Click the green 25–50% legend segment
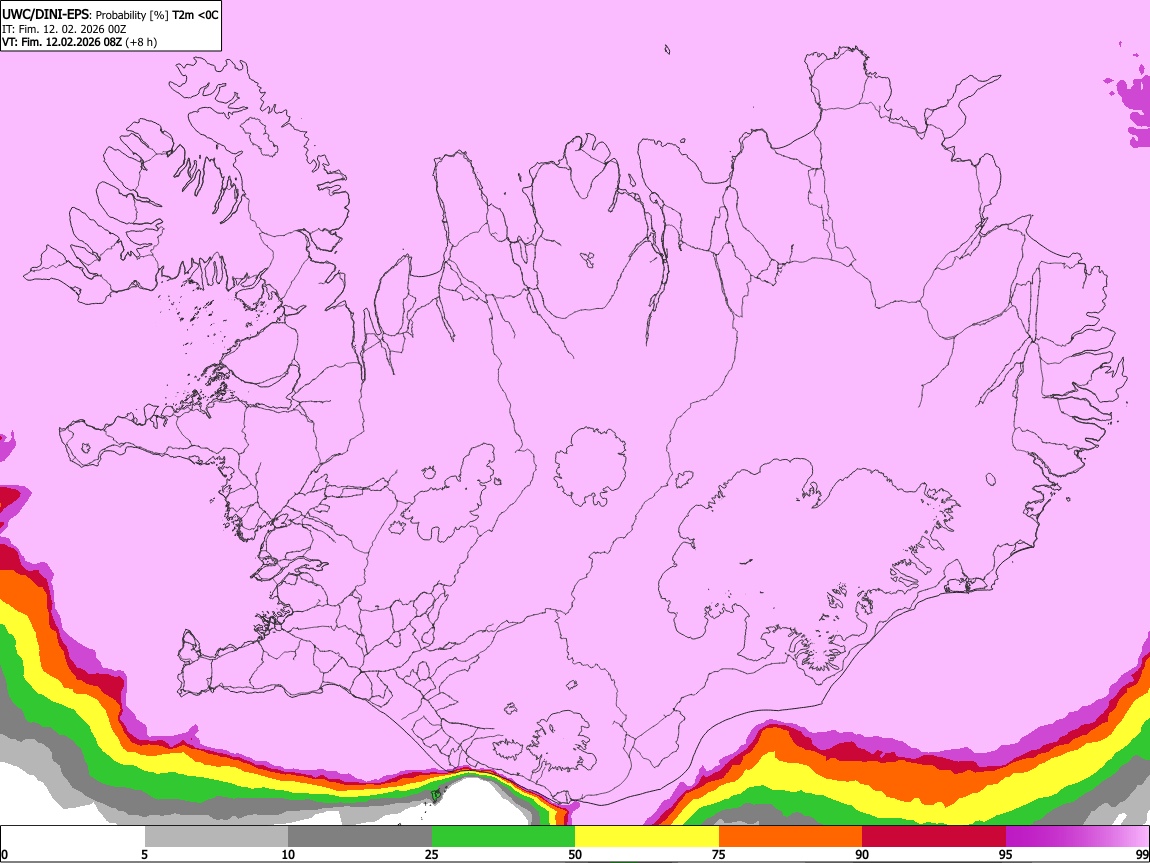The image size is (1150, 863). pyautogui.click(x=503, y=837)
